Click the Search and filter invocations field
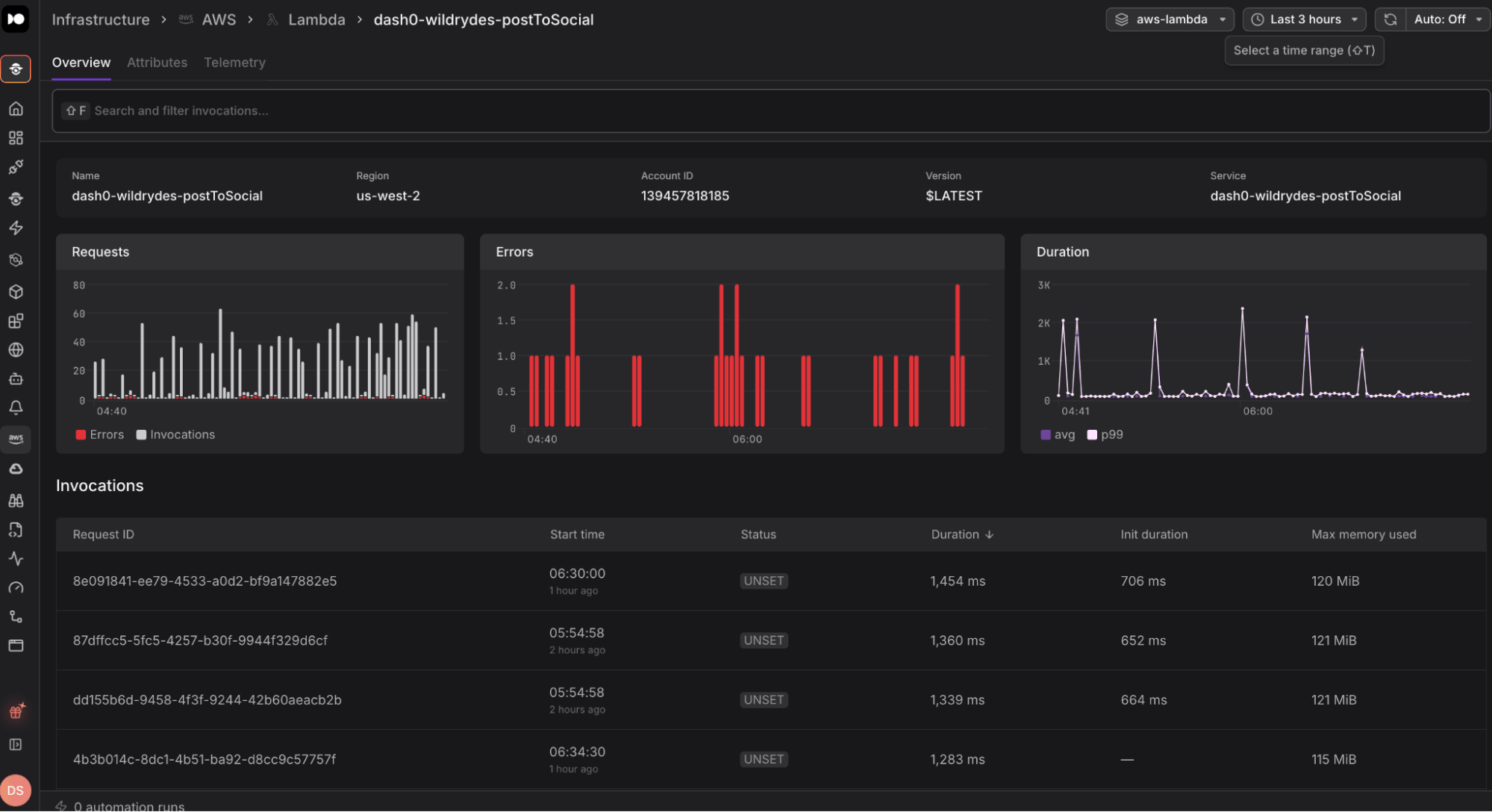Viewport: 1492px width, 812px height. (x=771, y=111)
